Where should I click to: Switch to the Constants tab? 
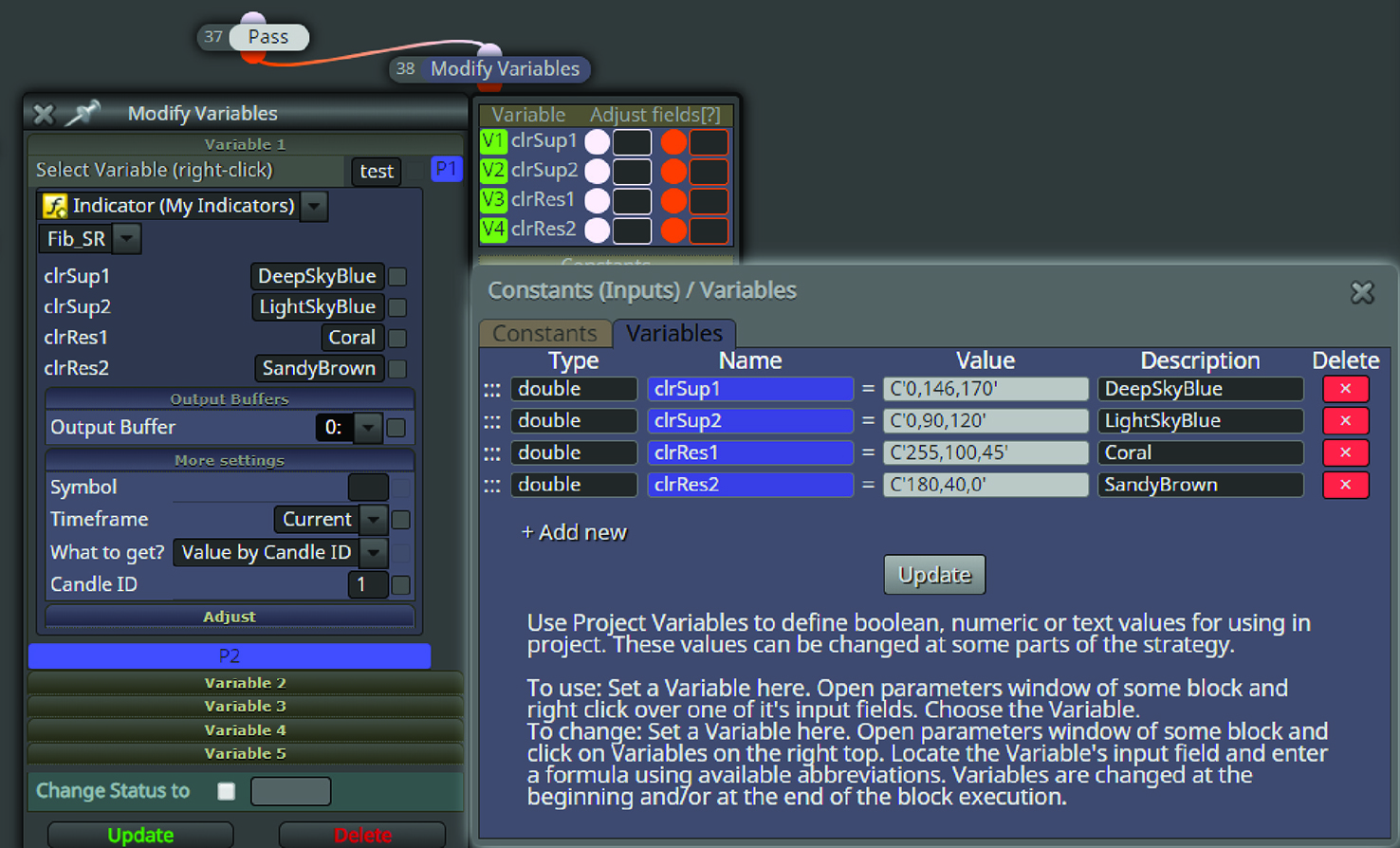coord(545,334)
